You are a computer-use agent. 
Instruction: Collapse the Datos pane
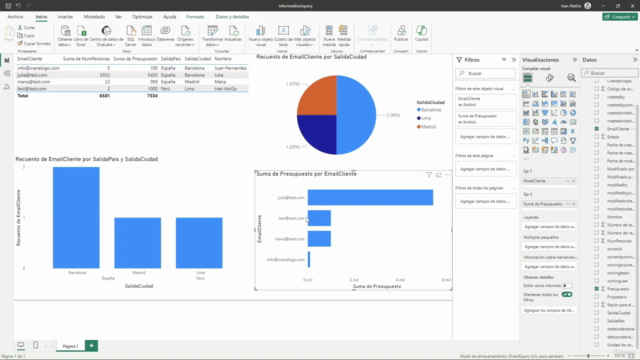[x=635, y=60]
